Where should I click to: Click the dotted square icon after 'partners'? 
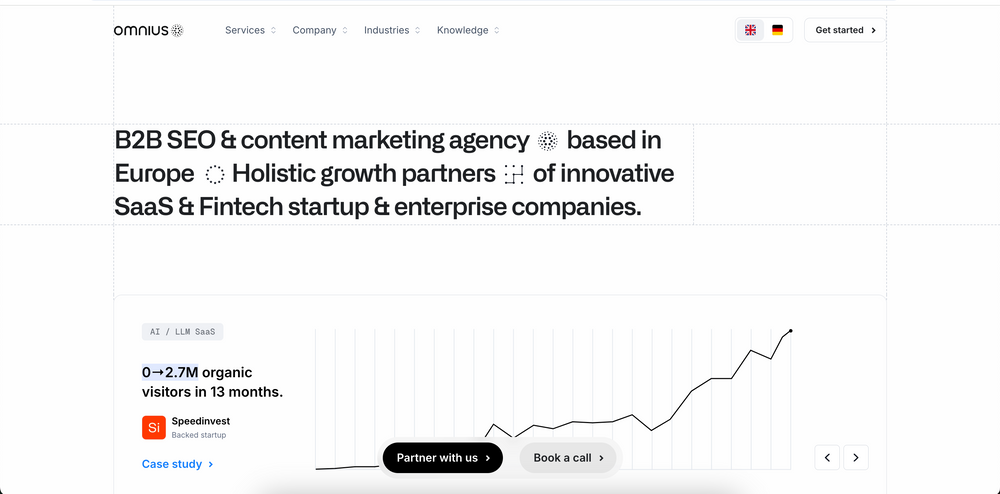[514, 175]
